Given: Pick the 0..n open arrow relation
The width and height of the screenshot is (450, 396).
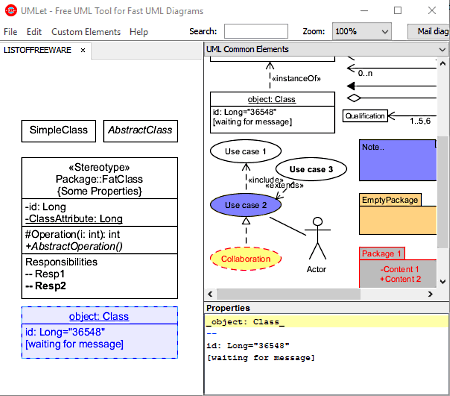Looking at the screenshot, I should [392, 69].
